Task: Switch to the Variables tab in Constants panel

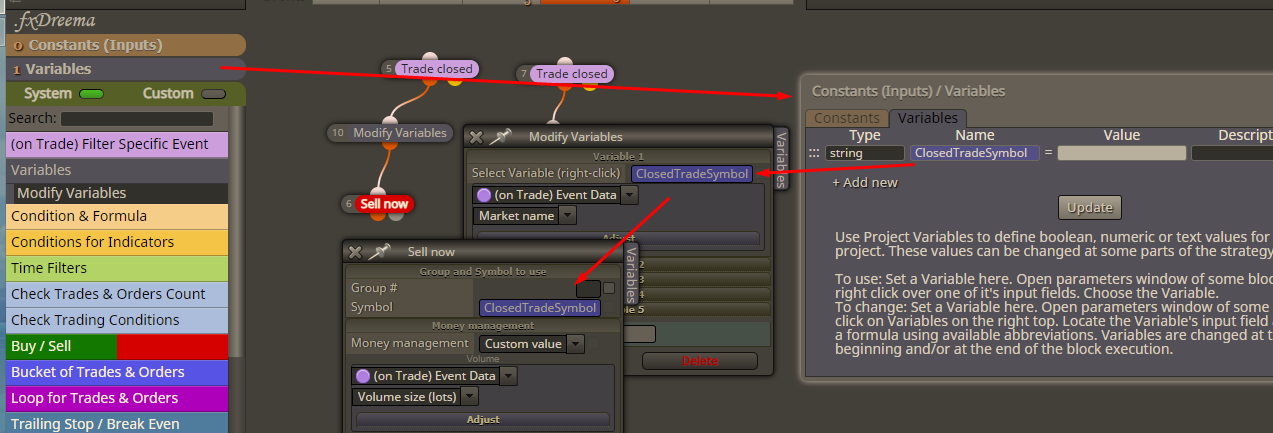Action: [x=927, y=118]
